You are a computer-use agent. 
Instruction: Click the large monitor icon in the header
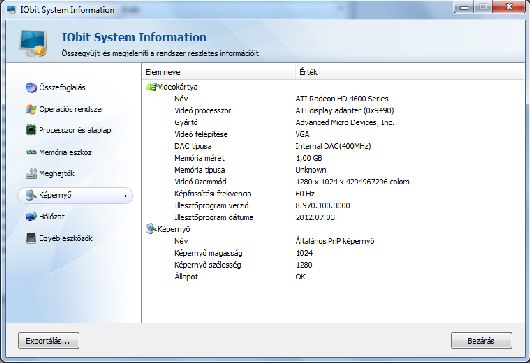click(x=32, y=43)
